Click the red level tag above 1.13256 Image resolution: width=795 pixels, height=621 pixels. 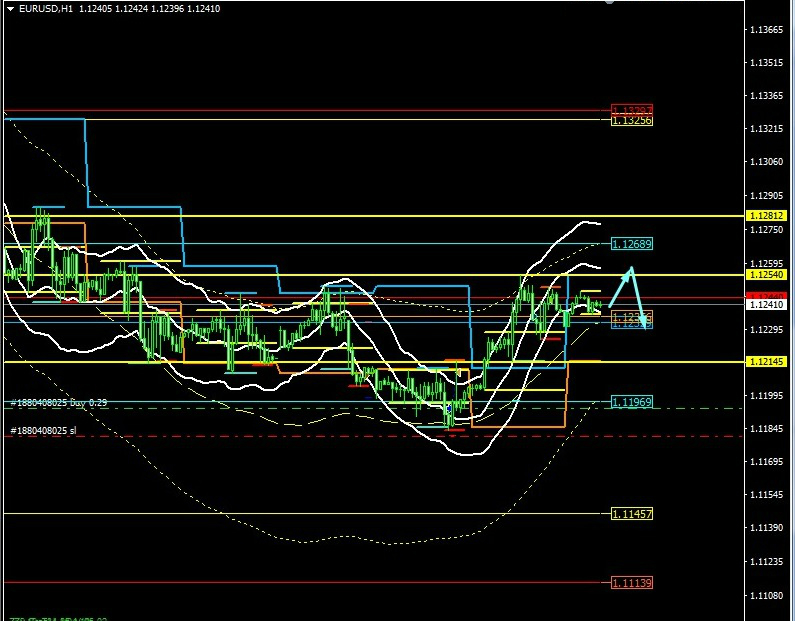coord(631,110)
